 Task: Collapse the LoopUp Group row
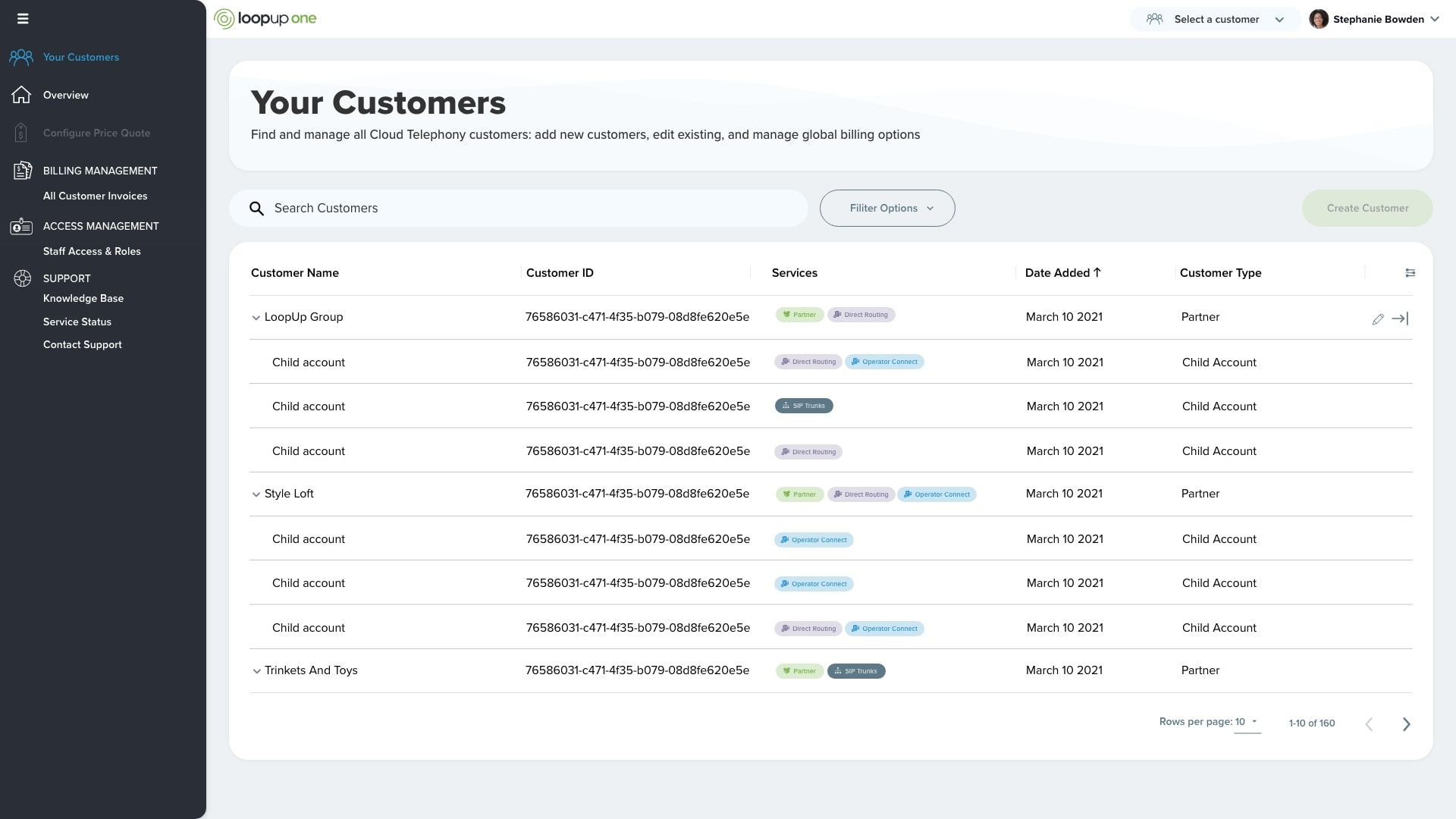click(x=256, y=318)
